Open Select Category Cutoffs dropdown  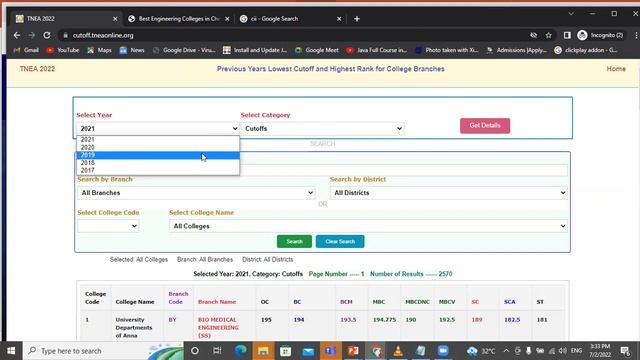[322, 129]
